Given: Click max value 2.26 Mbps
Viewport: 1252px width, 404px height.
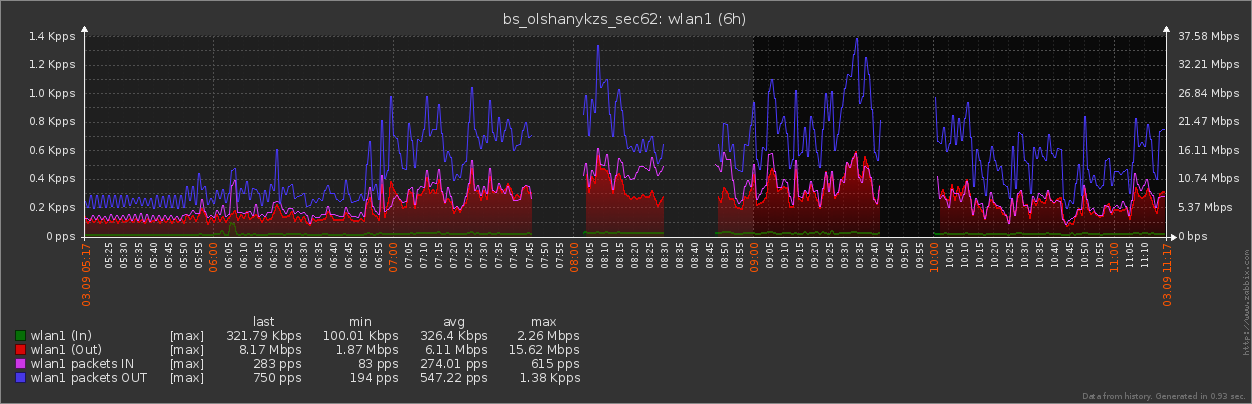Looking at the screenshot, I should [x=548, y=336].
